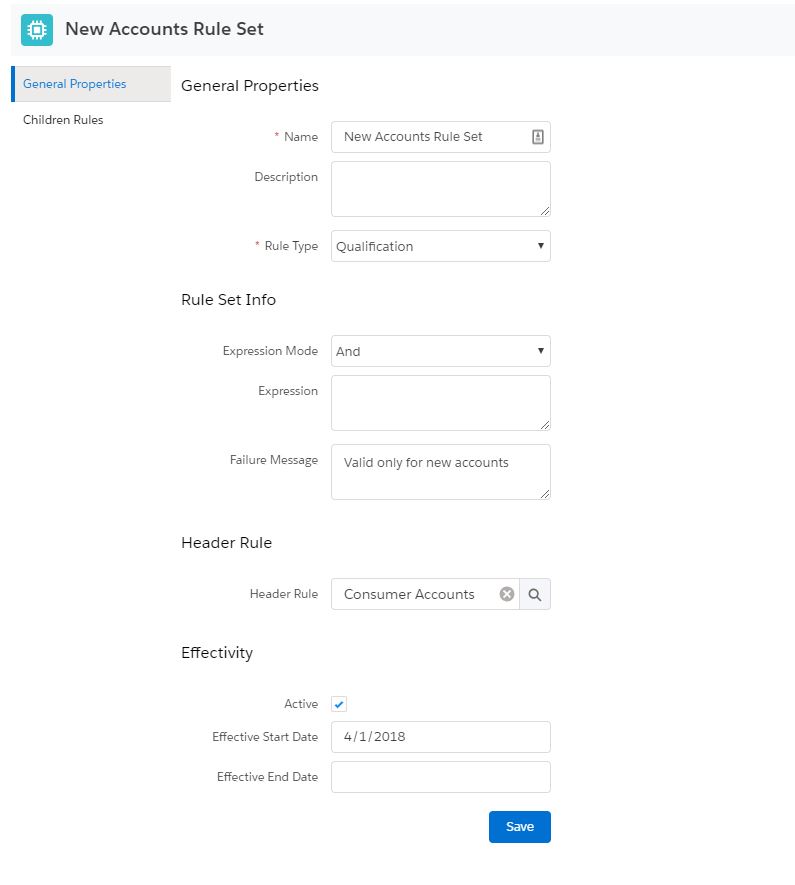The image size is (795, 885).
Task: Click the rule set chip icon in header
Action: (x=37, y=29)
